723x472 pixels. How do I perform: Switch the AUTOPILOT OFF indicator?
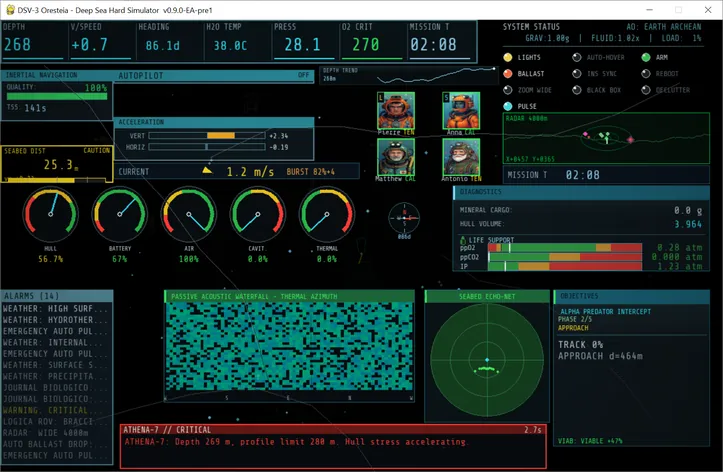303,75
